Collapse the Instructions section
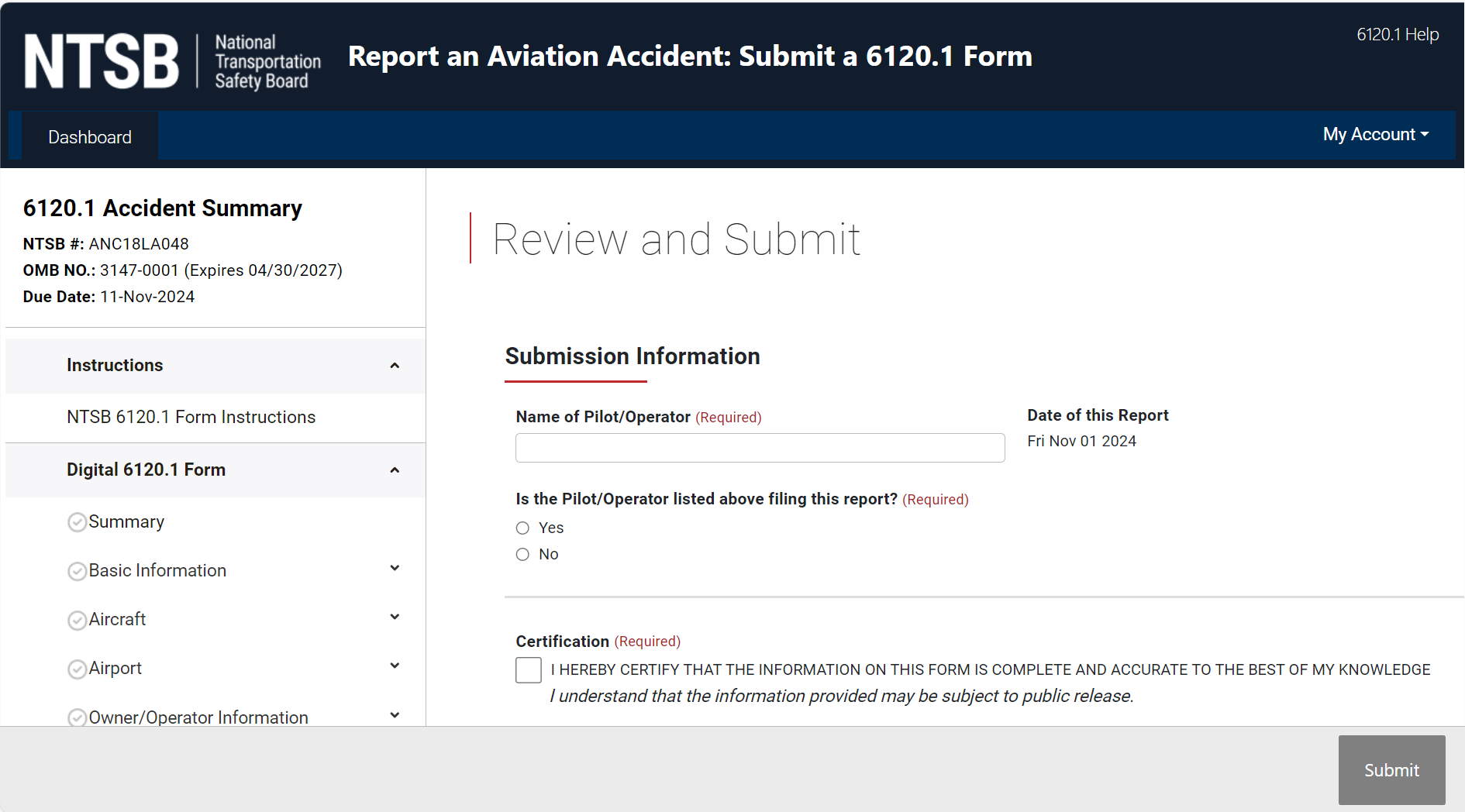This screenshot has width=1465, height=812. tap(395, 366)
